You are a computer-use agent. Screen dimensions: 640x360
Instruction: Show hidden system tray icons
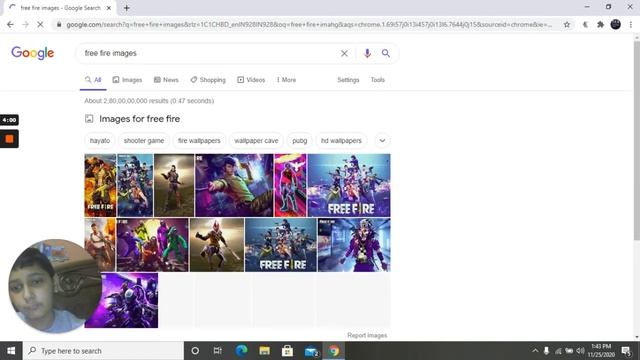click(535, 351)
